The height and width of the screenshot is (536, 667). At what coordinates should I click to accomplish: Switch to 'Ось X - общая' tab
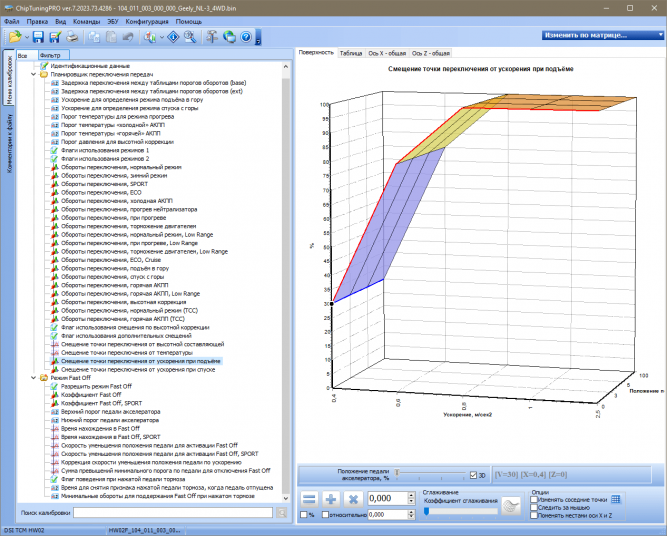click(387, 53)
